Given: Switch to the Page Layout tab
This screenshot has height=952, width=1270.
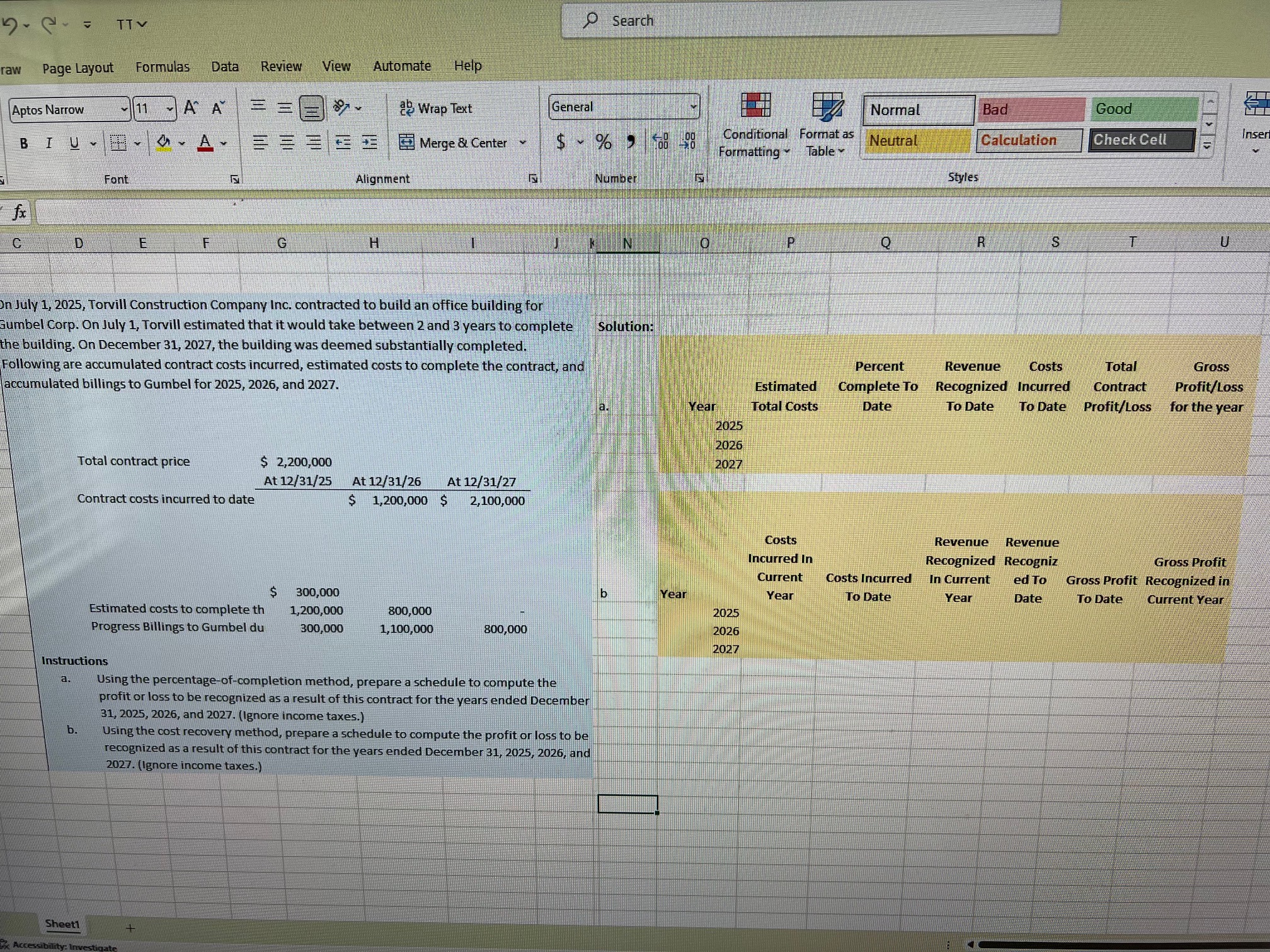Looking at the screenshot, I should 78,68.
